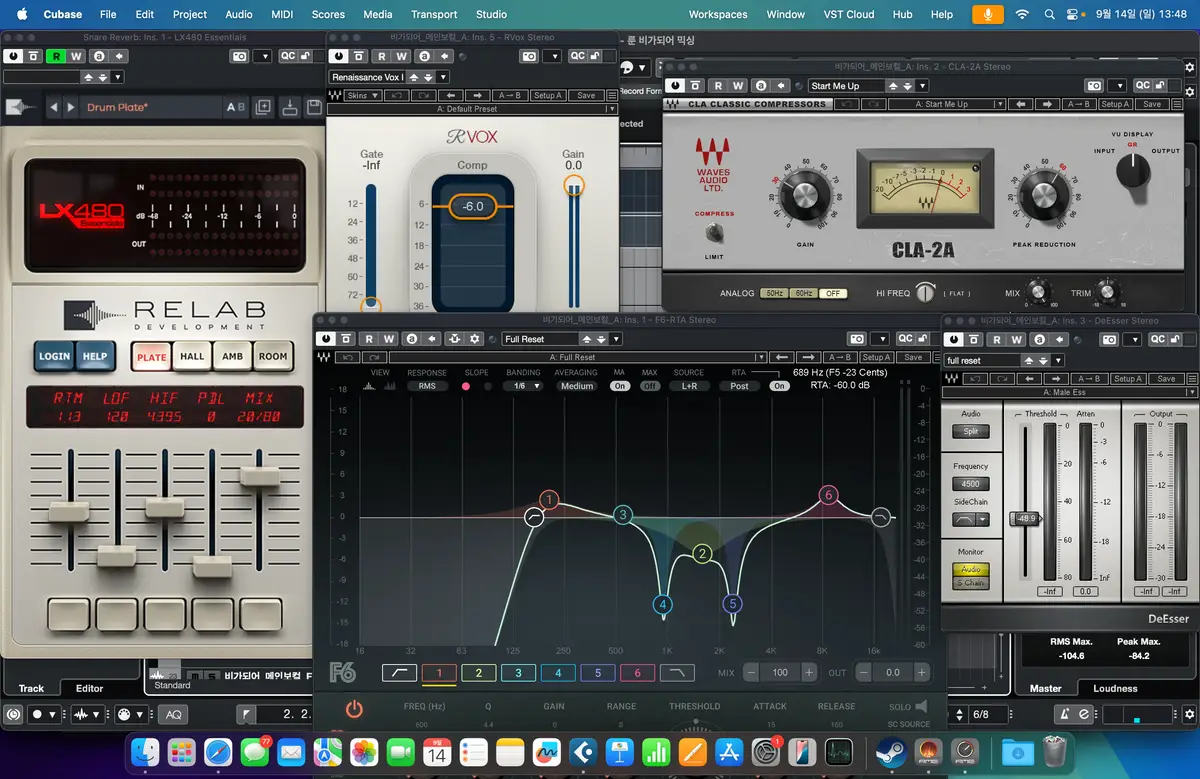Open the F6 plugin settings gear
This screenshot has height=779, width=1200.
tap(475, 339)
